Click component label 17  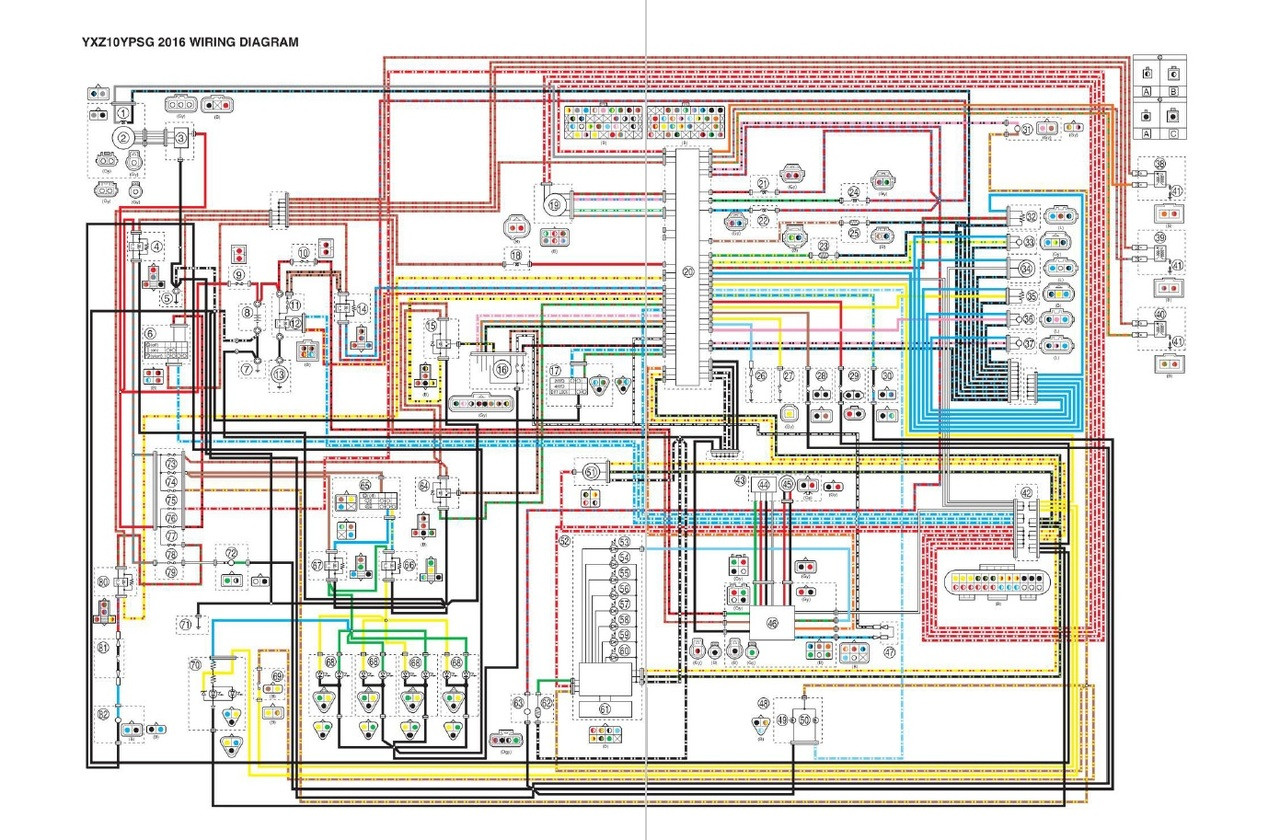(x=555, y=370)
